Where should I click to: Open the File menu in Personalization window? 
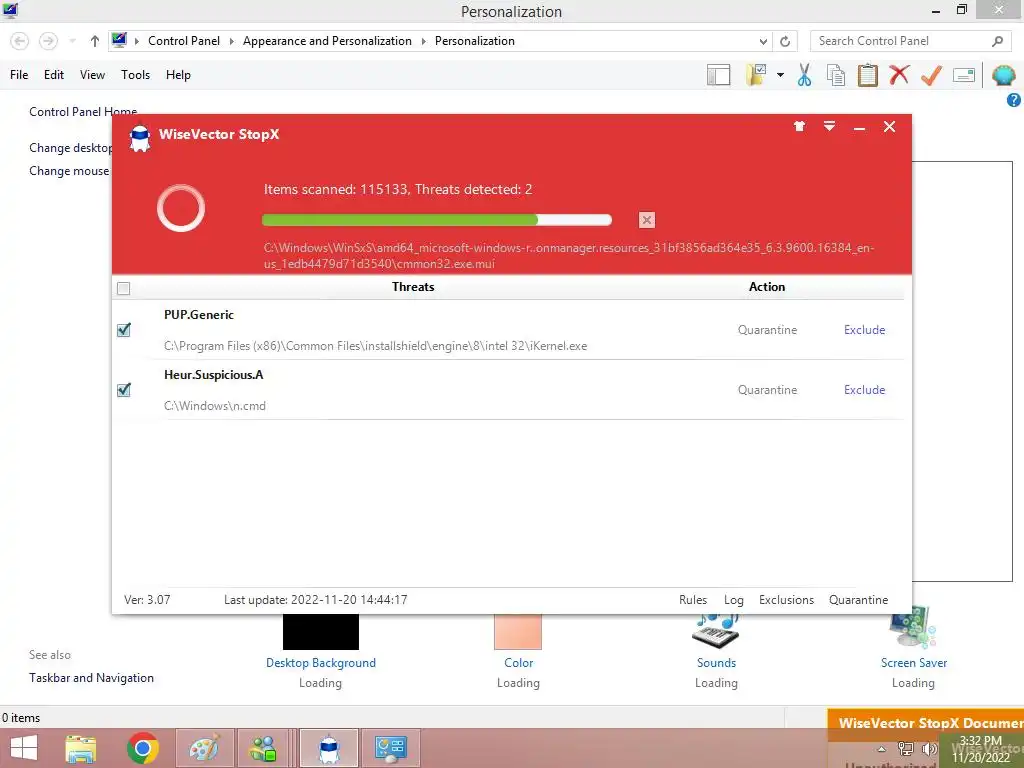click(19, 74)
